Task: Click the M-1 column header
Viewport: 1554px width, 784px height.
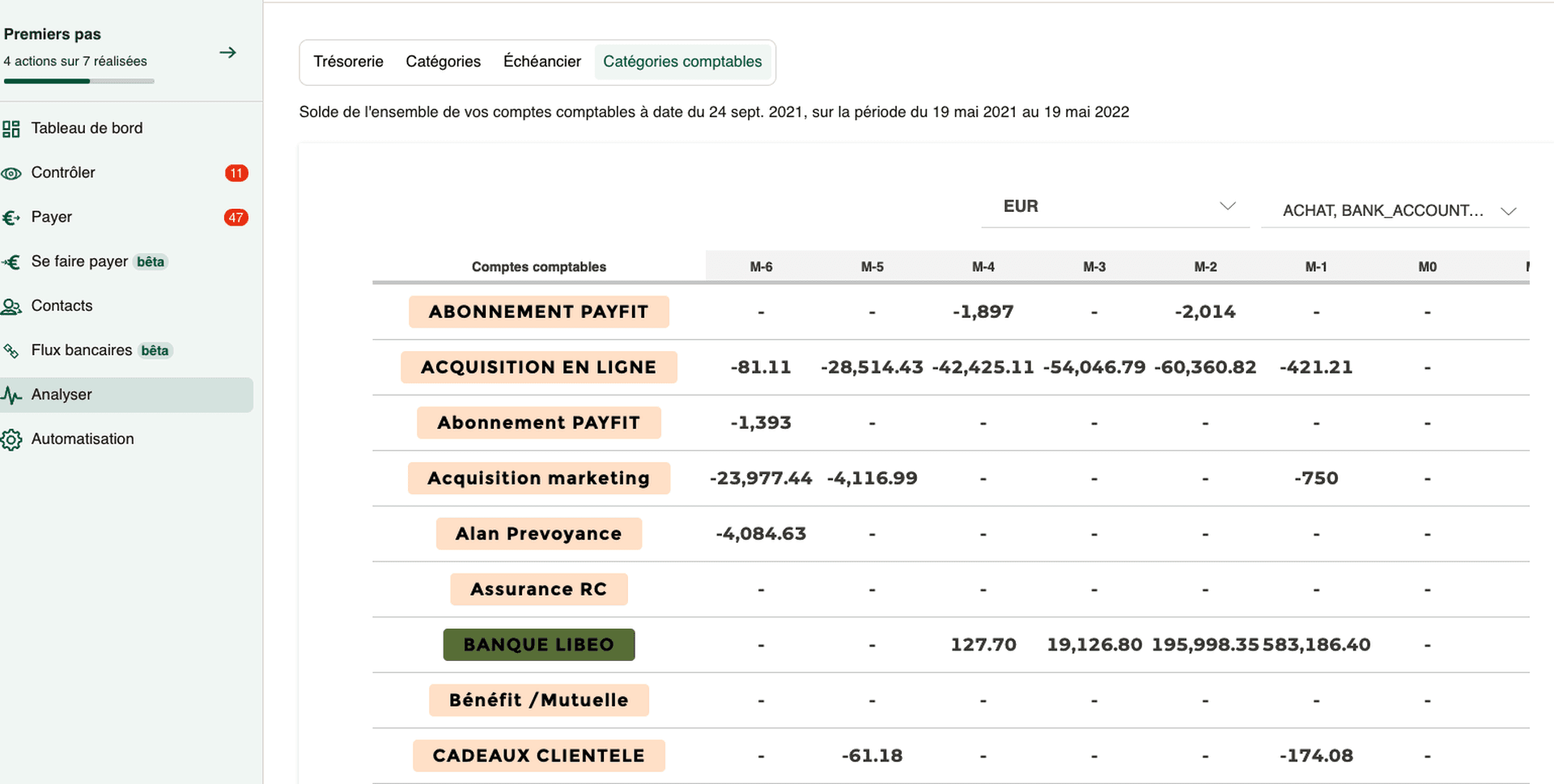Action: (x=1316, y=267)
